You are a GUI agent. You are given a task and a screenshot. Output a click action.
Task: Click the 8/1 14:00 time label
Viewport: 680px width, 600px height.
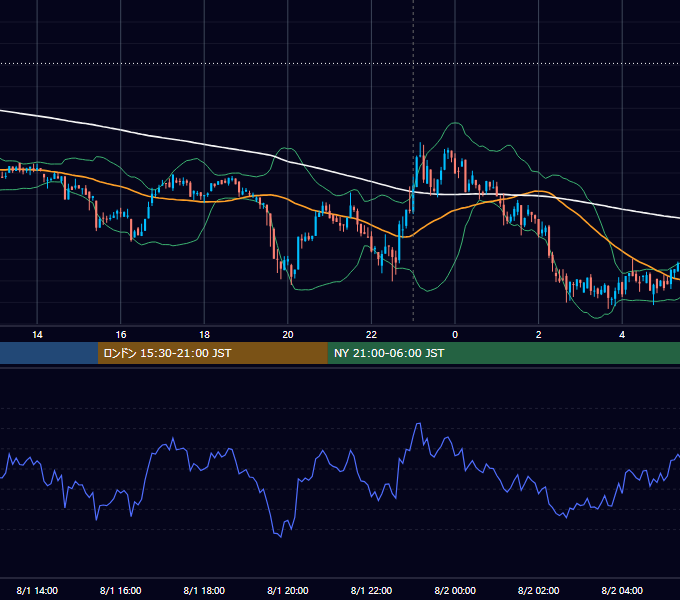37,590
